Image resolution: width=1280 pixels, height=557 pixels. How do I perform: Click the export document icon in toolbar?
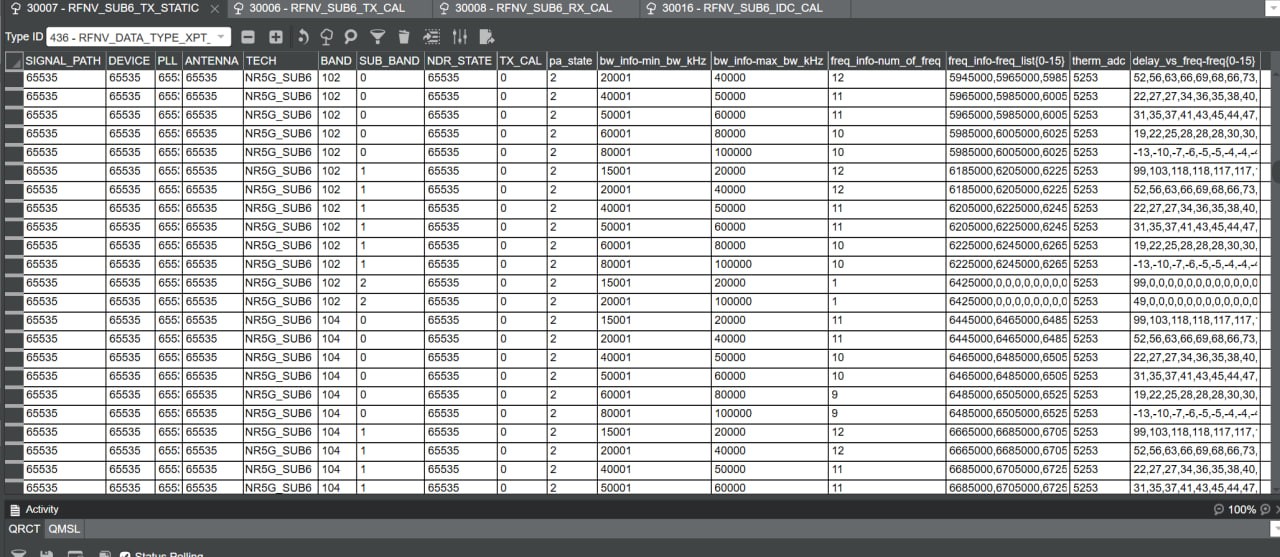(487, 37)
